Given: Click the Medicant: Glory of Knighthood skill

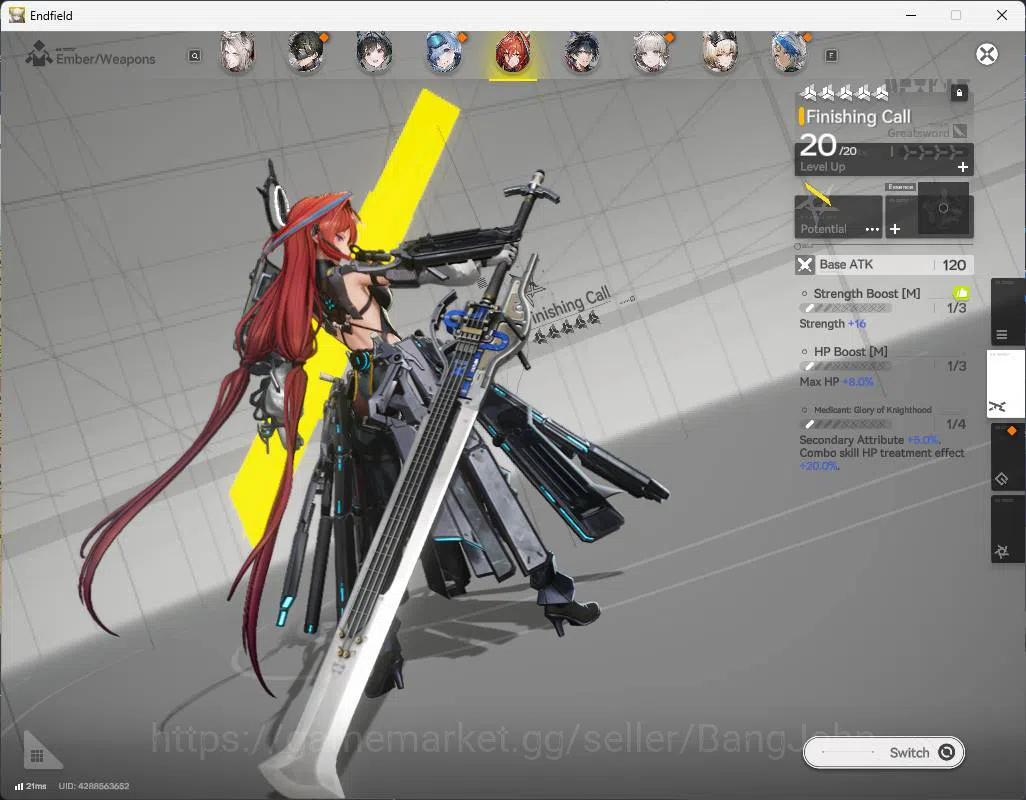Looking at the screenshot, I should click(872, 409).
